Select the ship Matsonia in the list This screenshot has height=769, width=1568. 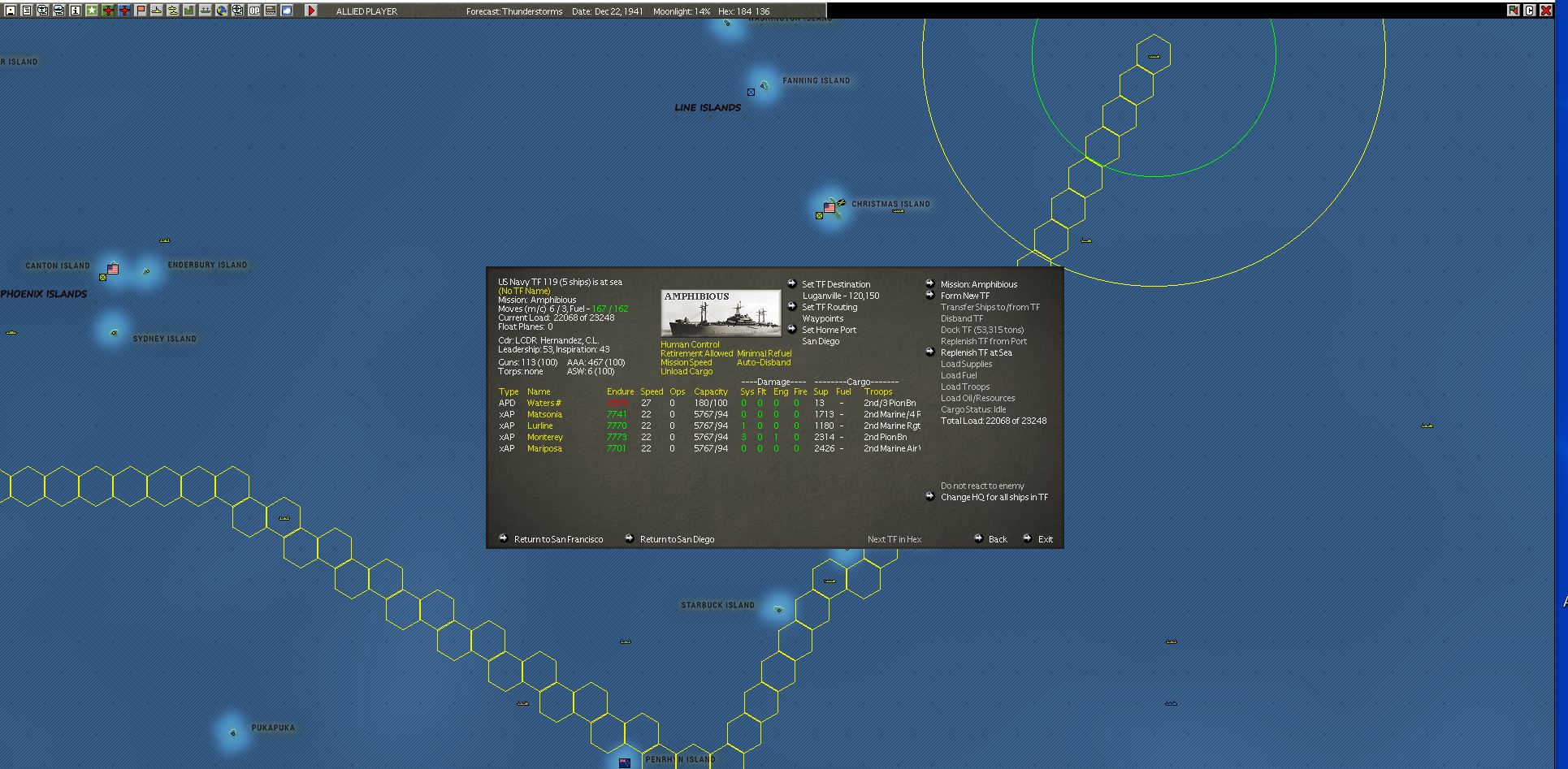coord(544,414)
